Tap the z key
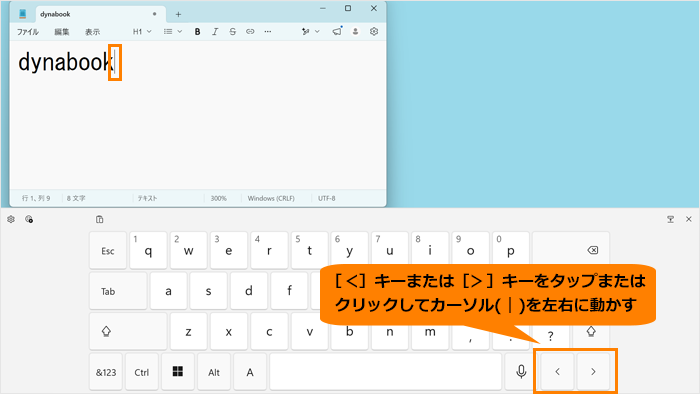The image size is (700, 394). click(188, 332)
